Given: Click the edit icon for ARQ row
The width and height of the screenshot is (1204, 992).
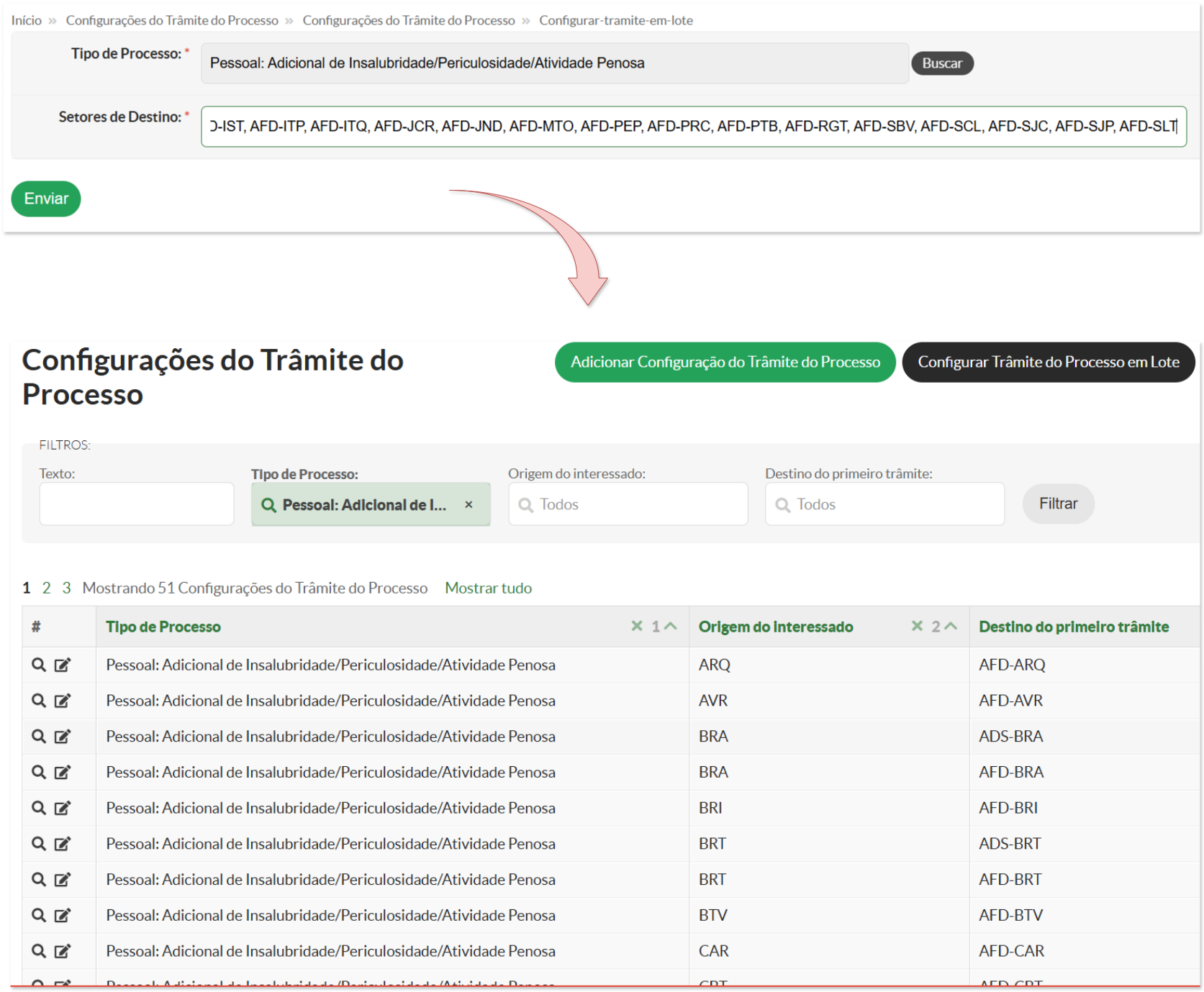Looking at the screenshot, I should coord(63,665).
